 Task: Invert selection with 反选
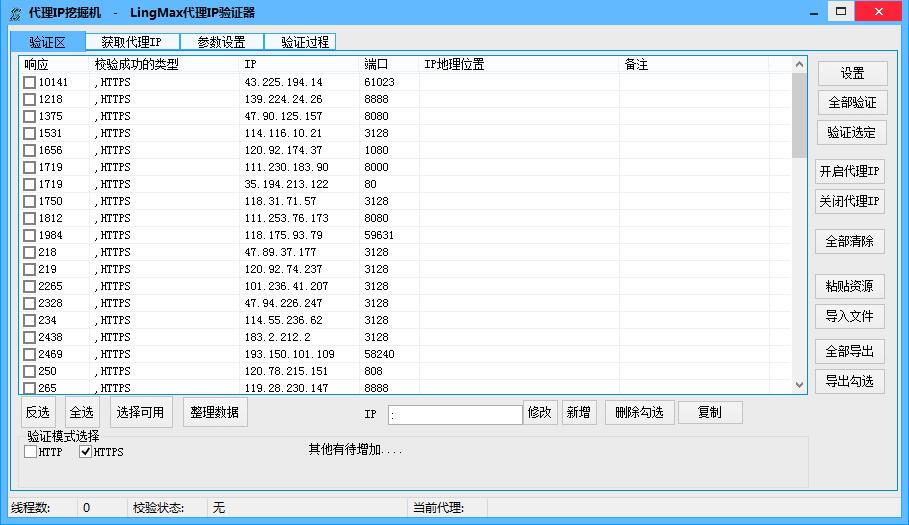tap(38, 413)
